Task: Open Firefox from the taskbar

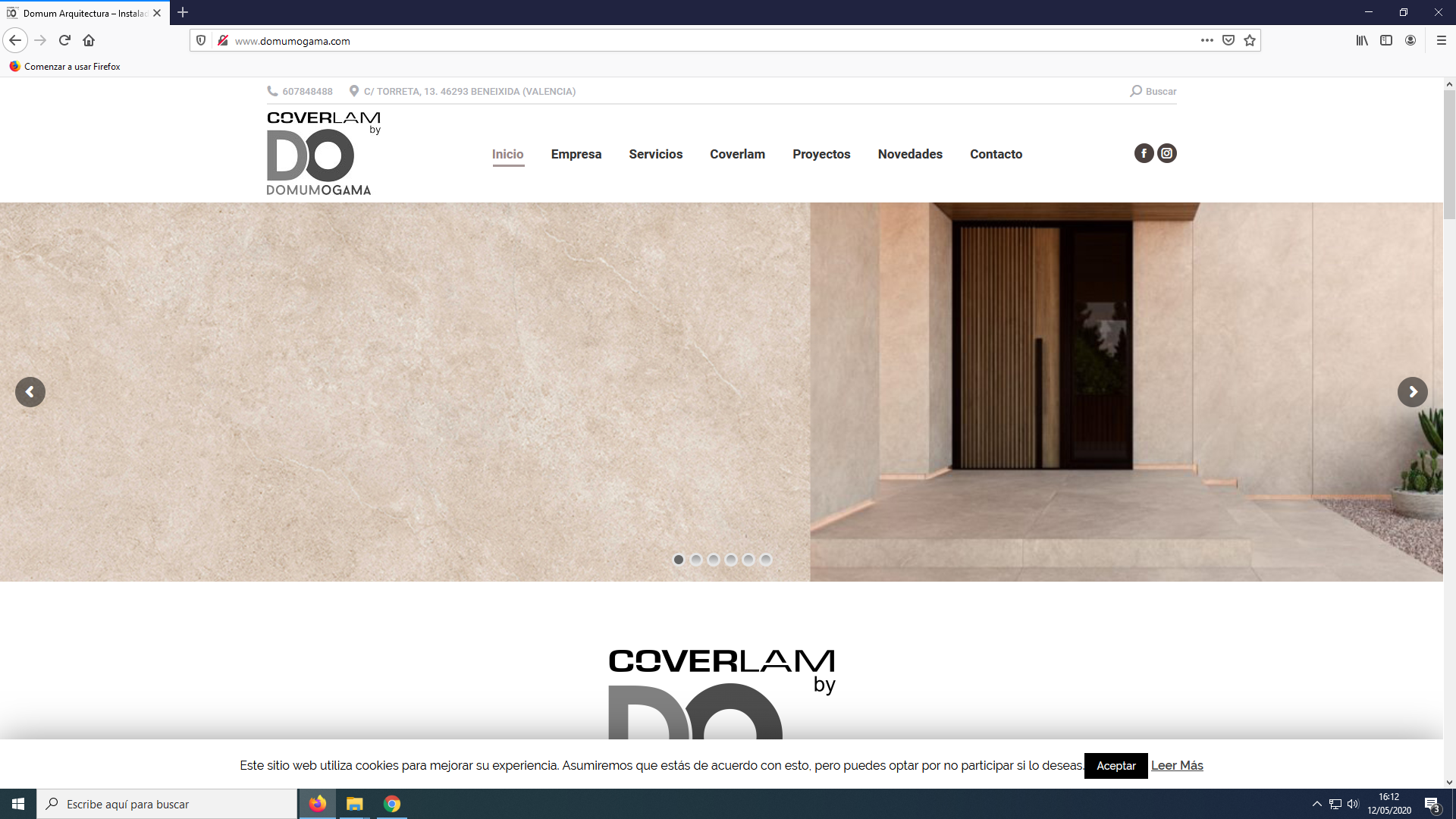Action: tap(317, 804)
